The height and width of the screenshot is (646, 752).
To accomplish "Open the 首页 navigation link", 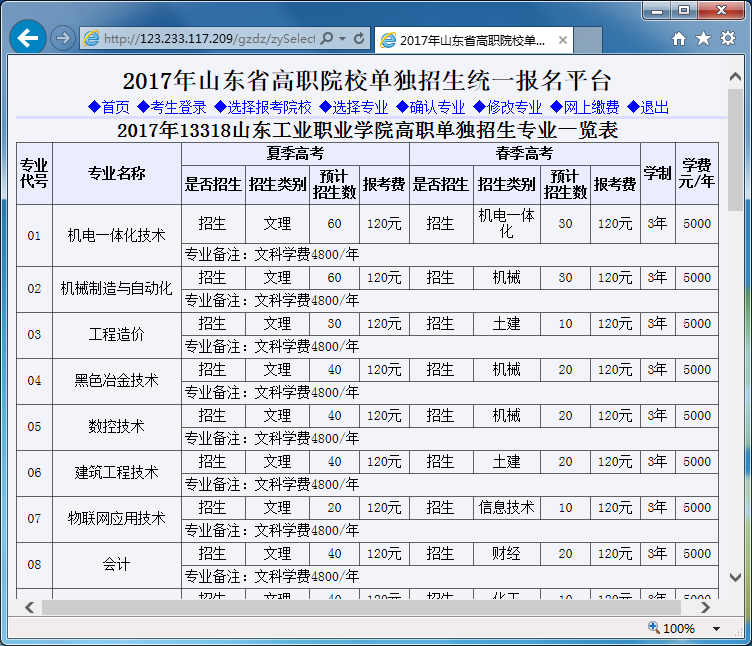I will pos(109,107).
